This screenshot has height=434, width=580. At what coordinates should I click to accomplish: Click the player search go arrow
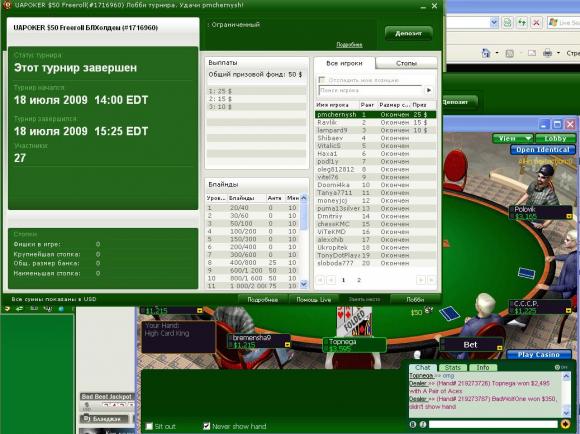tap(429, 90)
